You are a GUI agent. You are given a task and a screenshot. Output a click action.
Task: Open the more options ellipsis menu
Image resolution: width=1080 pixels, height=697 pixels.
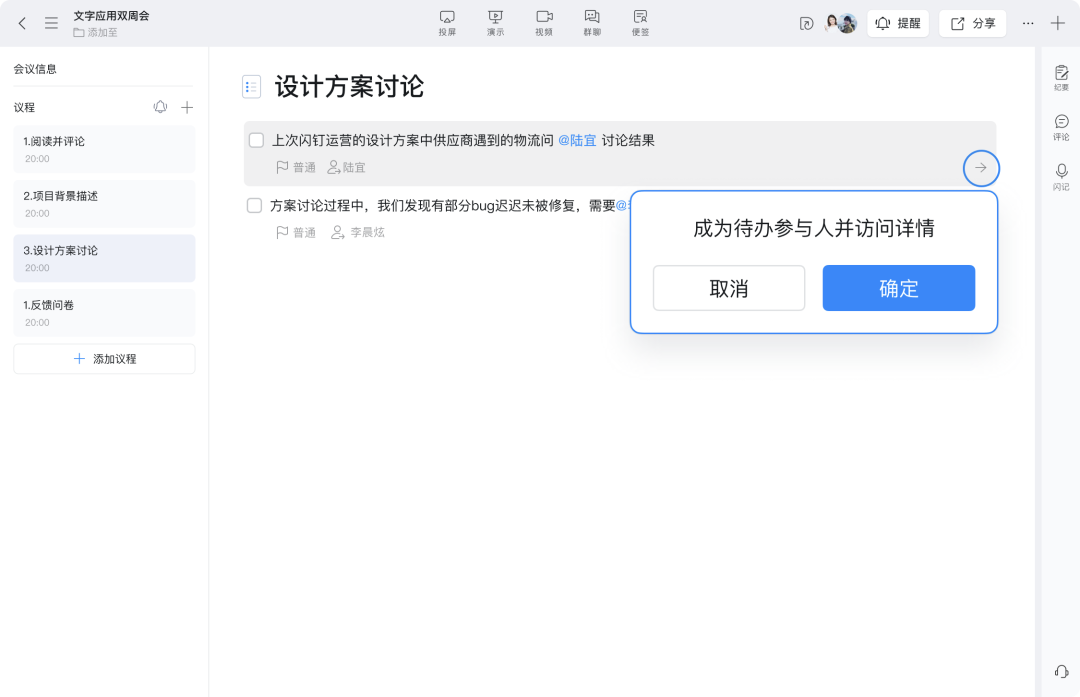[x=1028, y=23]
